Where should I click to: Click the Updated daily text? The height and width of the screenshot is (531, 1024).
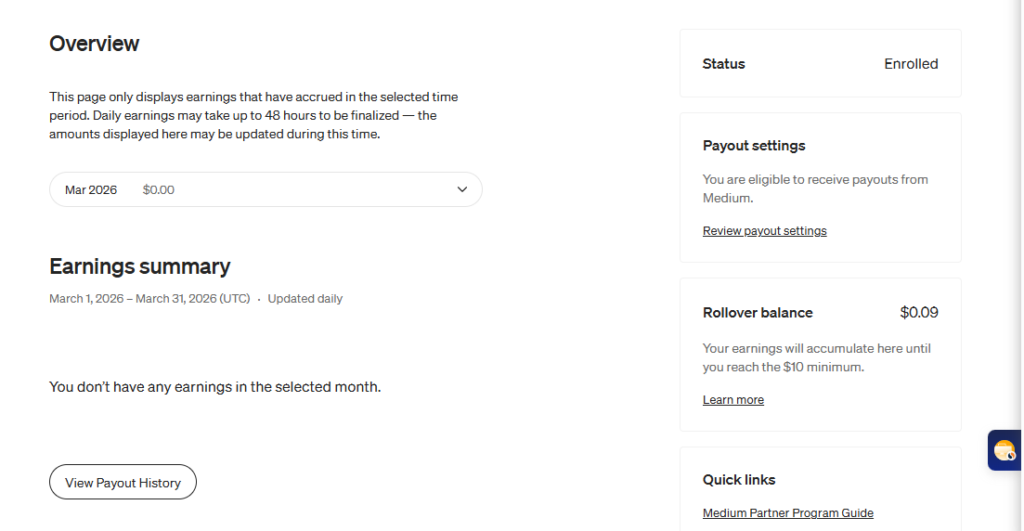(305, 299)
